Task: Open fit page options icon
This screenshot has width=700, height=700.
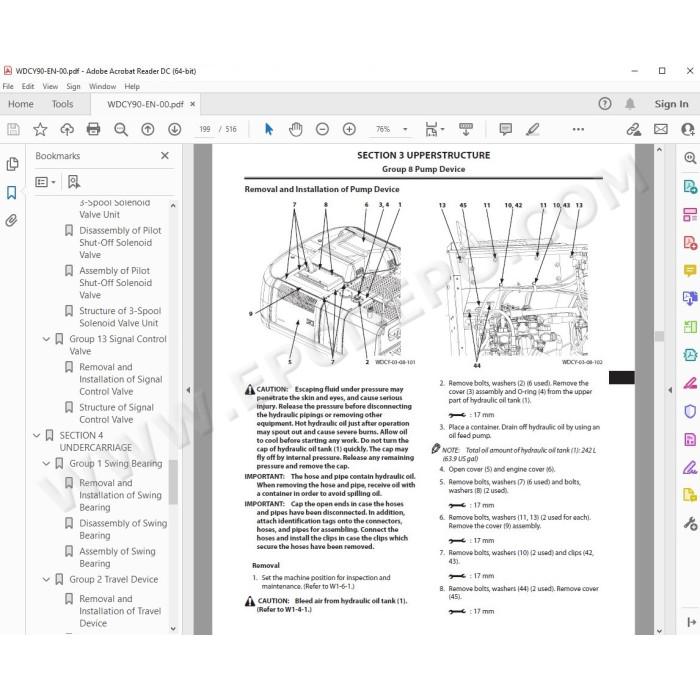Action: 434,129
